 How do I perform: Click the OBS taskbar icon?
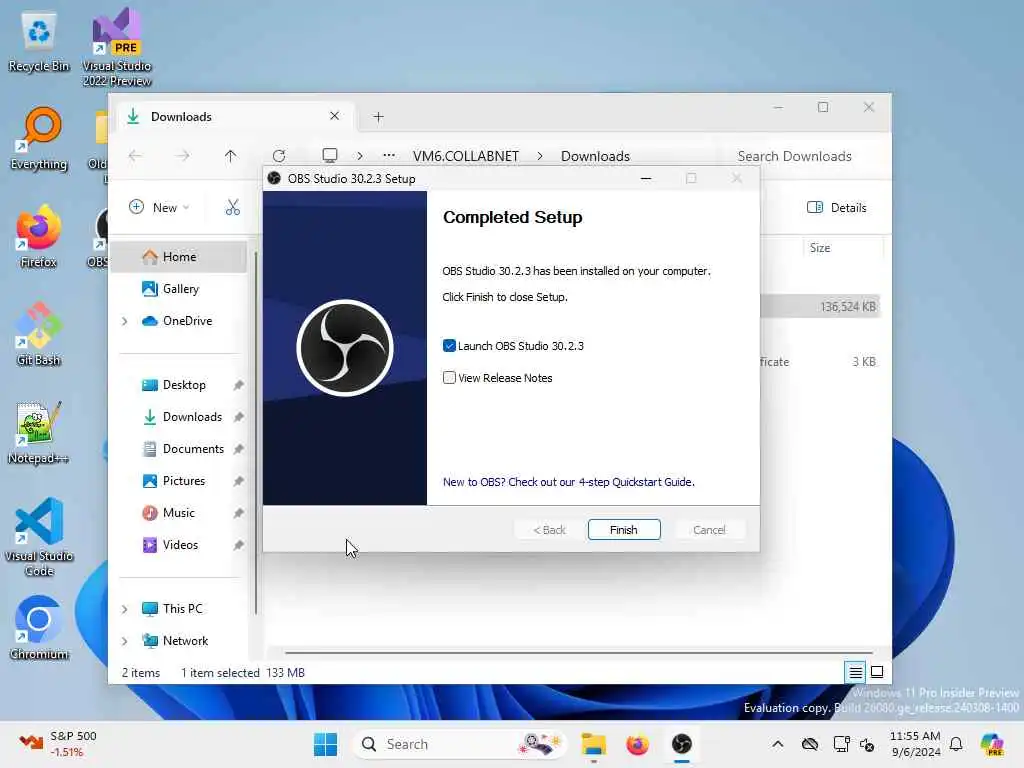click(682, 744)
